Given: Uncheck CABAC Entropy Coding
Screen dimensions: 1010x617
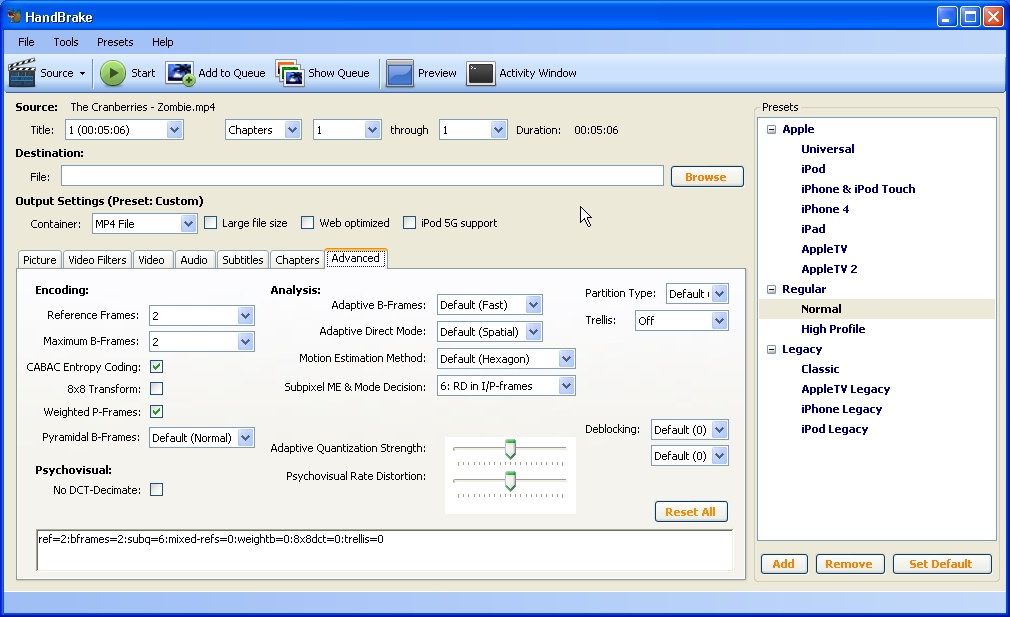Looking at the screenshot, I should (157, 366).
